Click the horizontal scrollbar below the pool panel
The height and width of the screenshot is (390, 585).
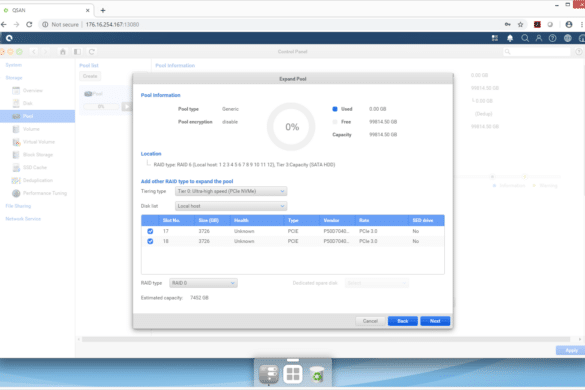point(326,339)
